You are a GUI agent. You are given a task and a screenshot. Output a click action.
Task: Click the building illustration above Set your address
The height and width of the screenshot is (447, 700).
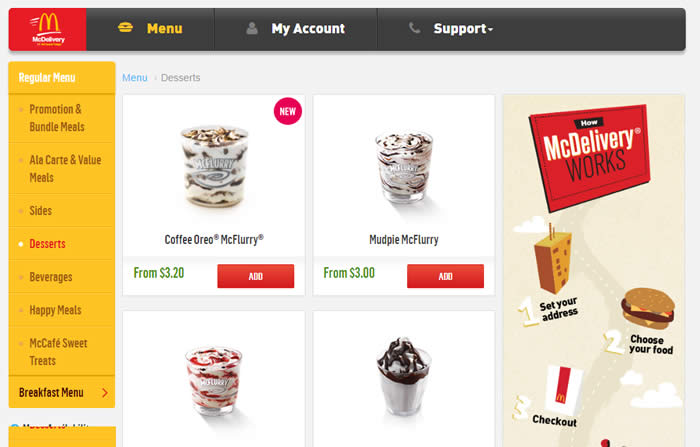(x=553, y=259)
